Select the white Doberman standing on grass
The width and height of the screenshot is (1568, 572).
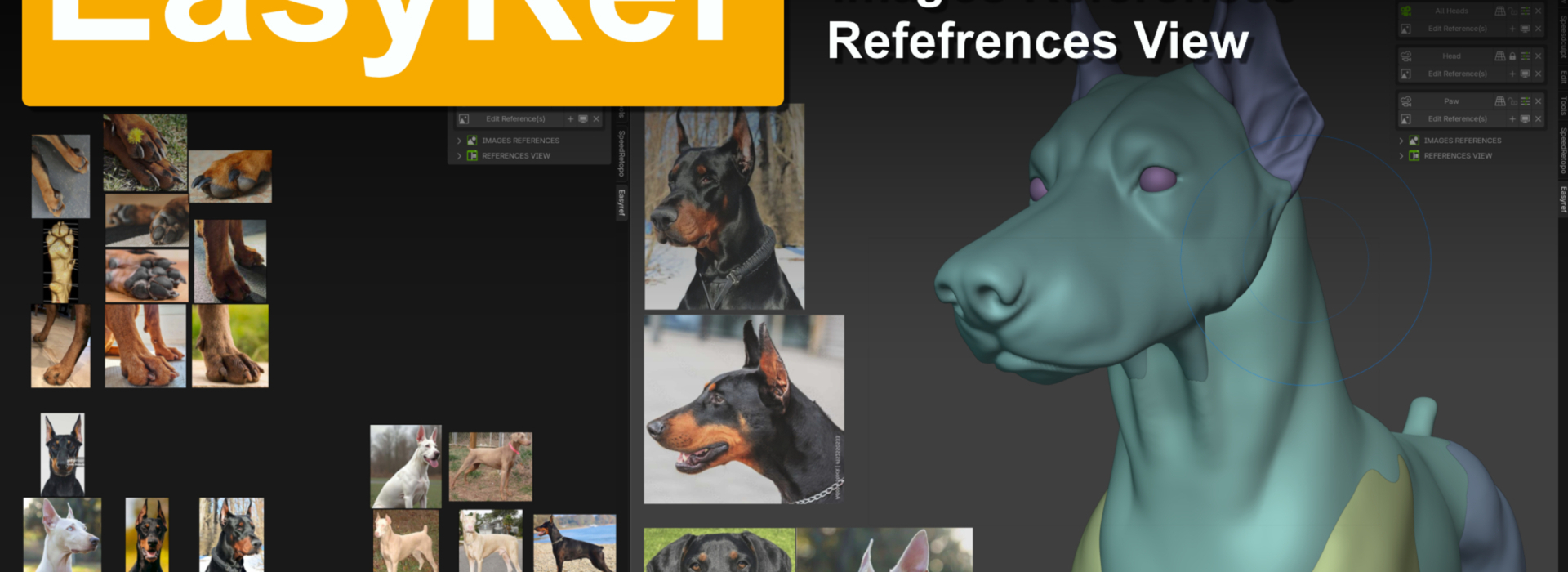point(406,467)
